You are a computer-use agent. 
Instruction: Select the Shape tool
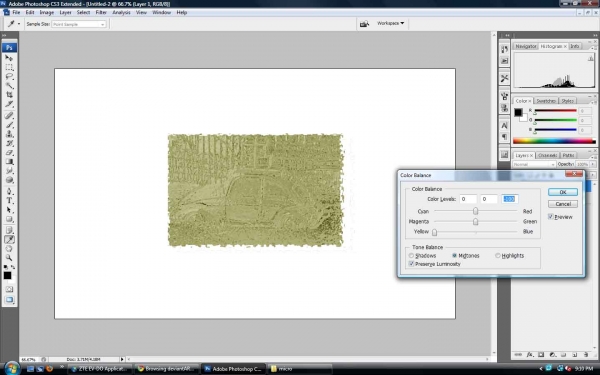coord(9,219)
